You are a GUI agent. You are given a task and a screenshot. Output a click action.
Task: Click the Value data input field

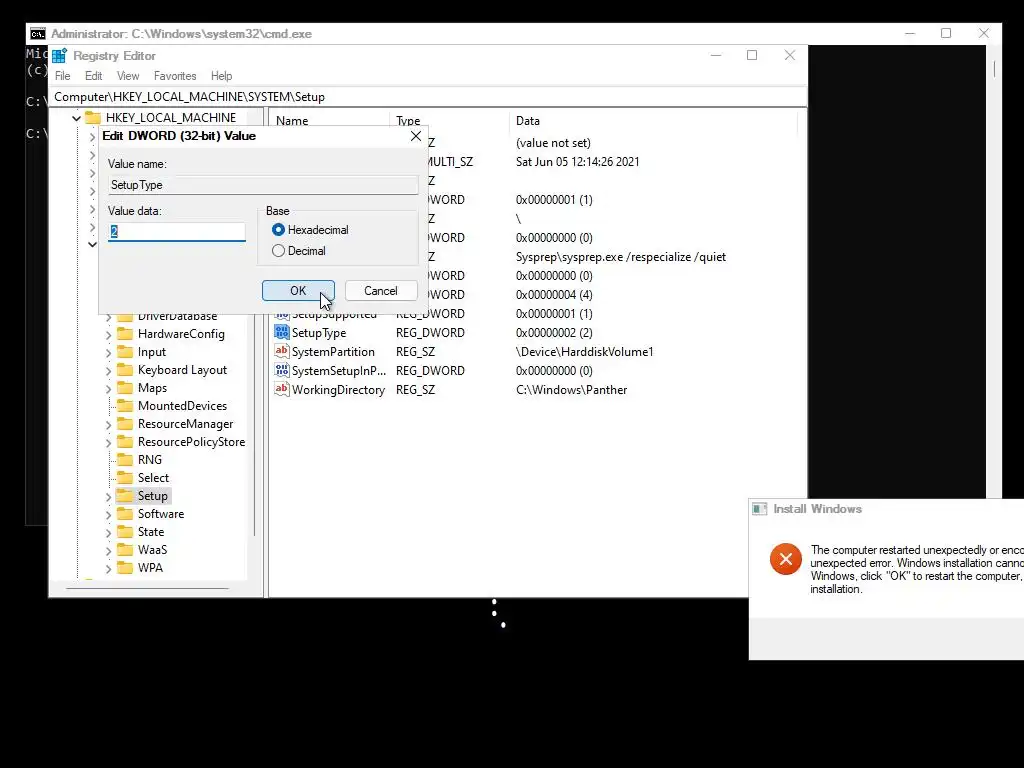pyautogui.click(x=176, y=231)
